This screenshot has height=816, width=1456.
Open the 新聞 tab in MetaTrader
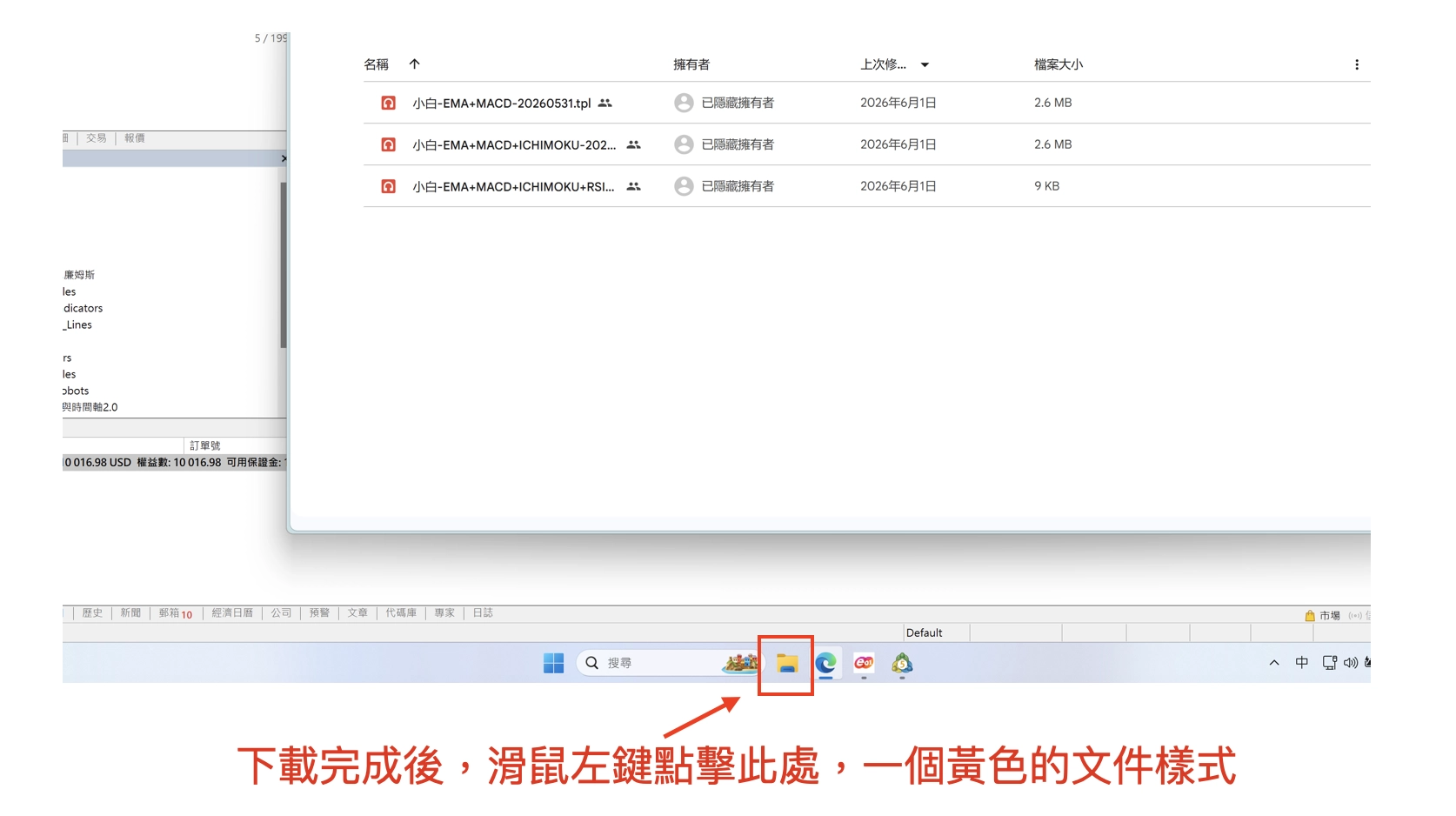point(130,613)
